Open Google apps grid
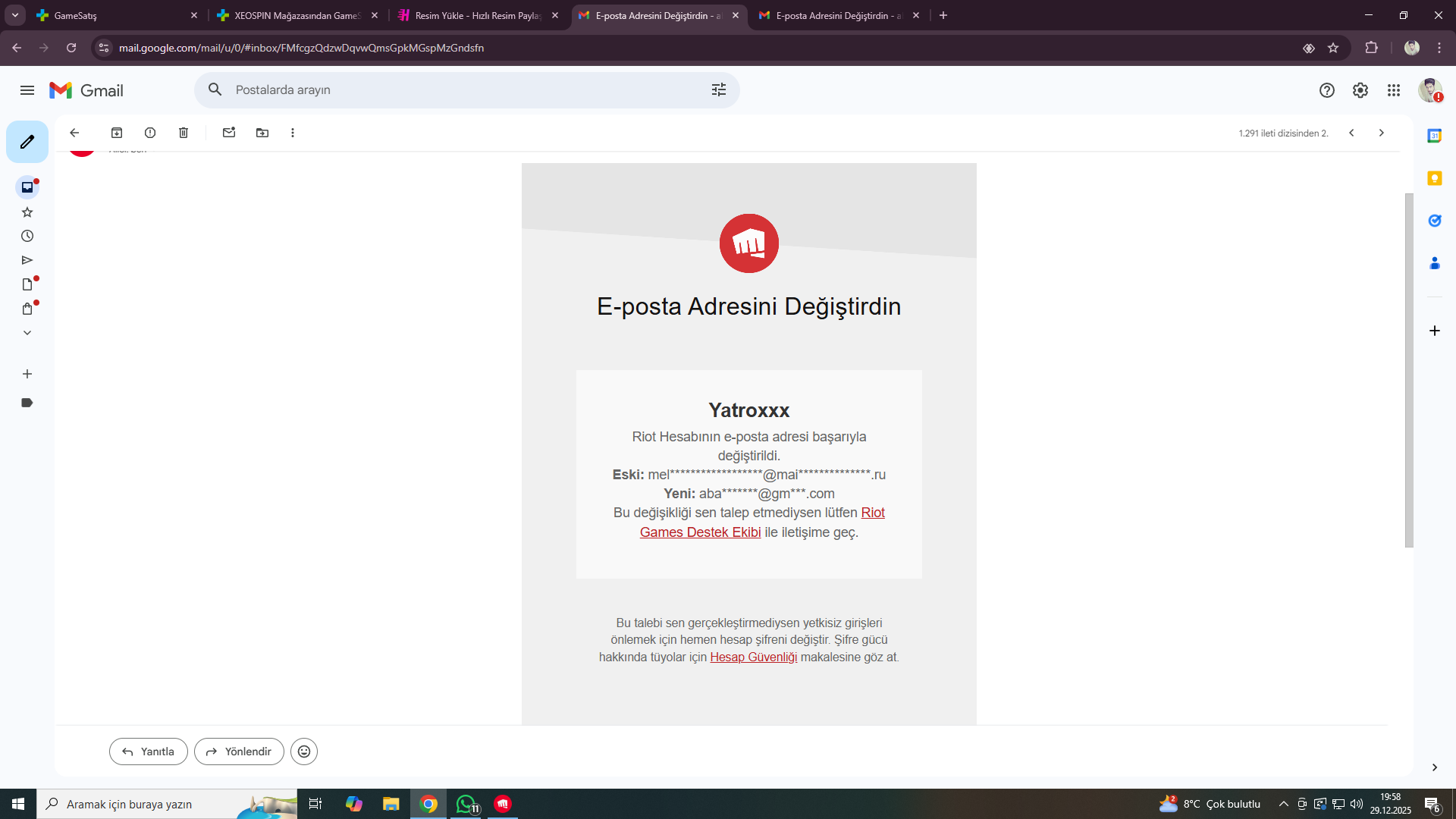 coord(1394,90)
